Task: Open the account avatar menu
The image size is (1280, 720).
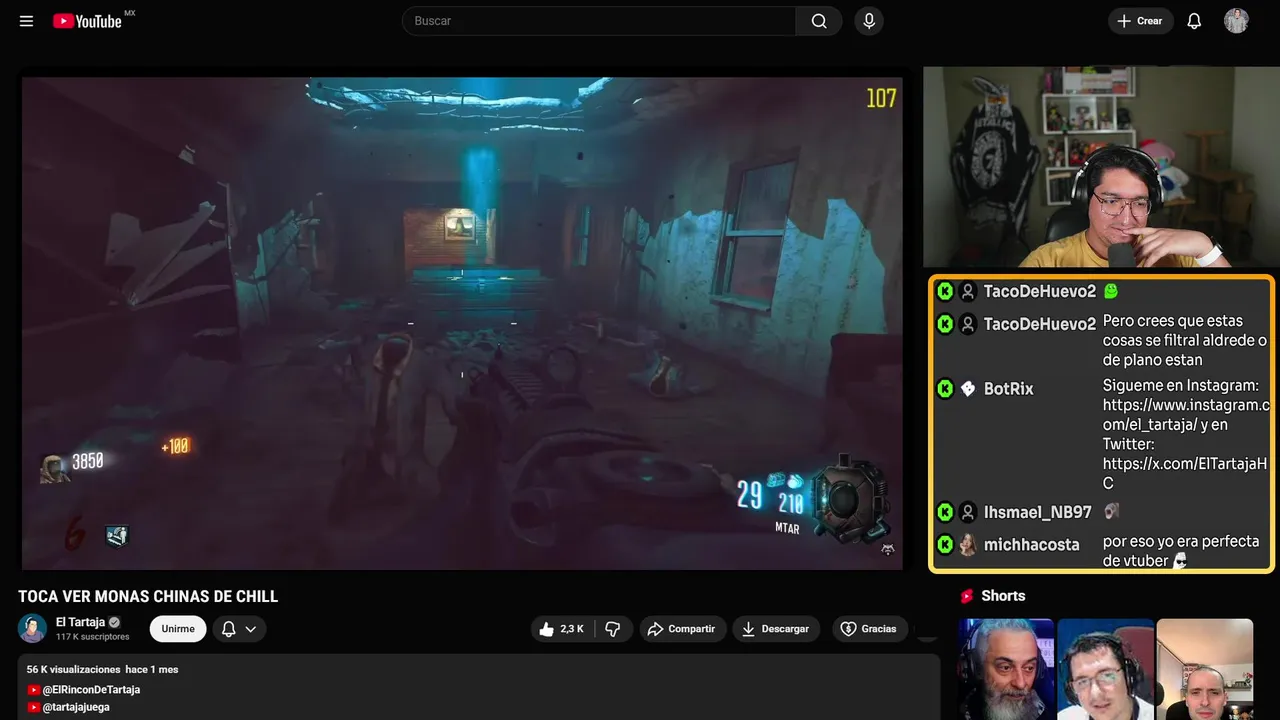Action: click(1236, 21)
